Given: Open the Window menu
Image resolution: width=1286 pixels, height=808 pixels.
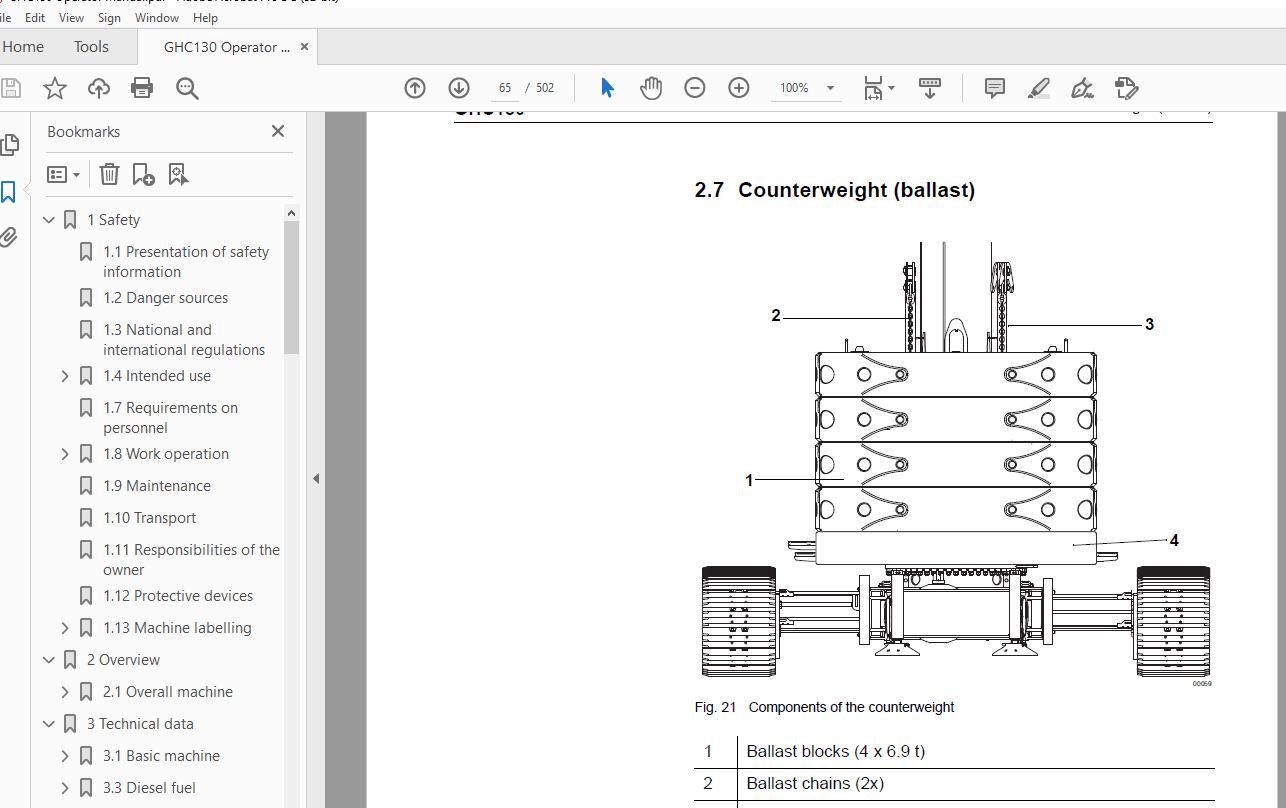Looking at the screenshot, I should point(157,18).
